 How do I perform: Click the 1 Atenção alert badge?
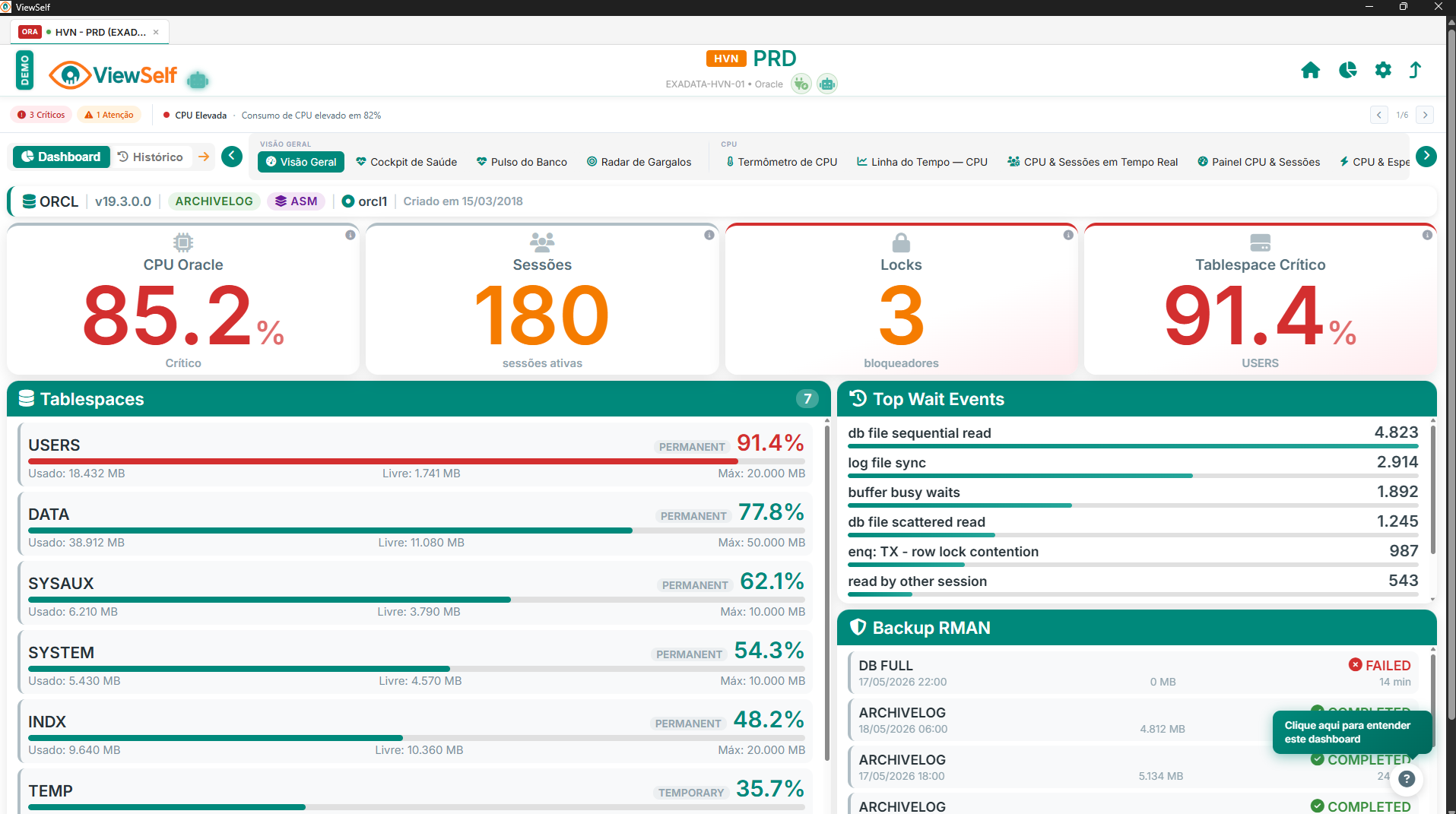[x=109, y=115]
